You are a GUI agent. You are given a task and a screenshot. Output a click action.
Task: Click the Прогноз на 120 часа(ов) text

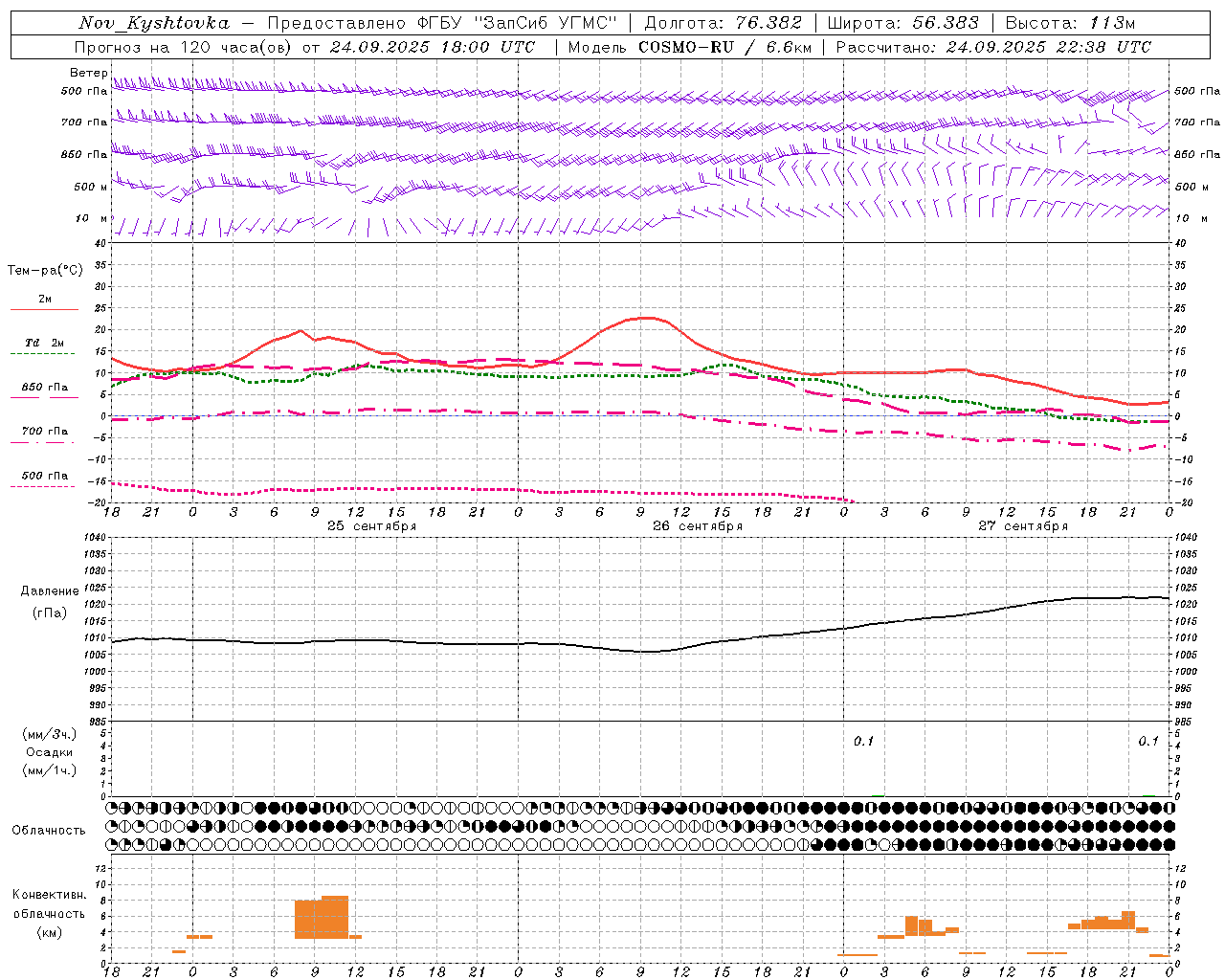click(184, 47)
